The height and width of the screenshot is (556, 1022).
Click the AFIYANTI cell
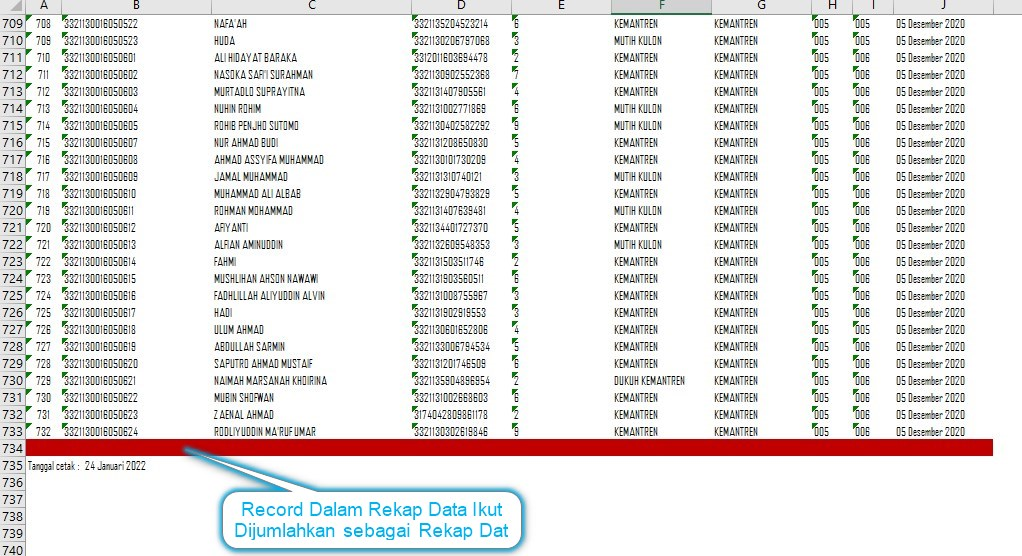point(312,227)
